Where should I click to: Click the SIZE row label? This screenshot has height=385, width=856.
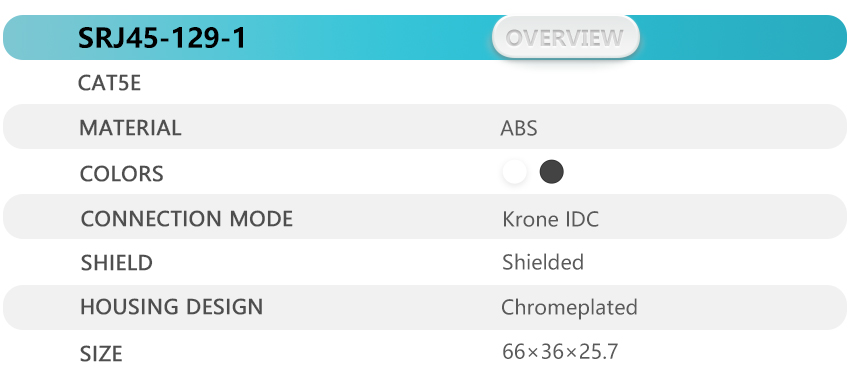tap(101, 354)
